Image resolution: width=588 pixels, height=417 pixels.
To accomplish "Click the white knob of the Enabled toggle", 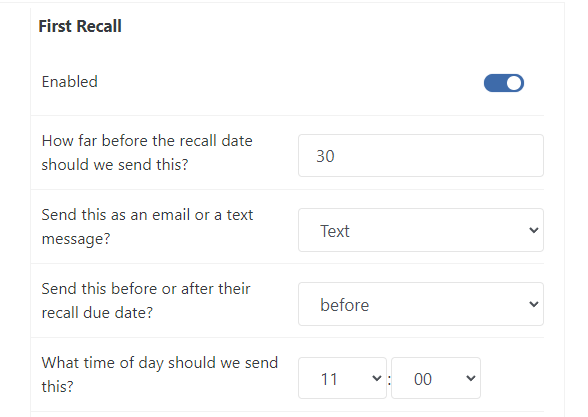I will (514, 83).
